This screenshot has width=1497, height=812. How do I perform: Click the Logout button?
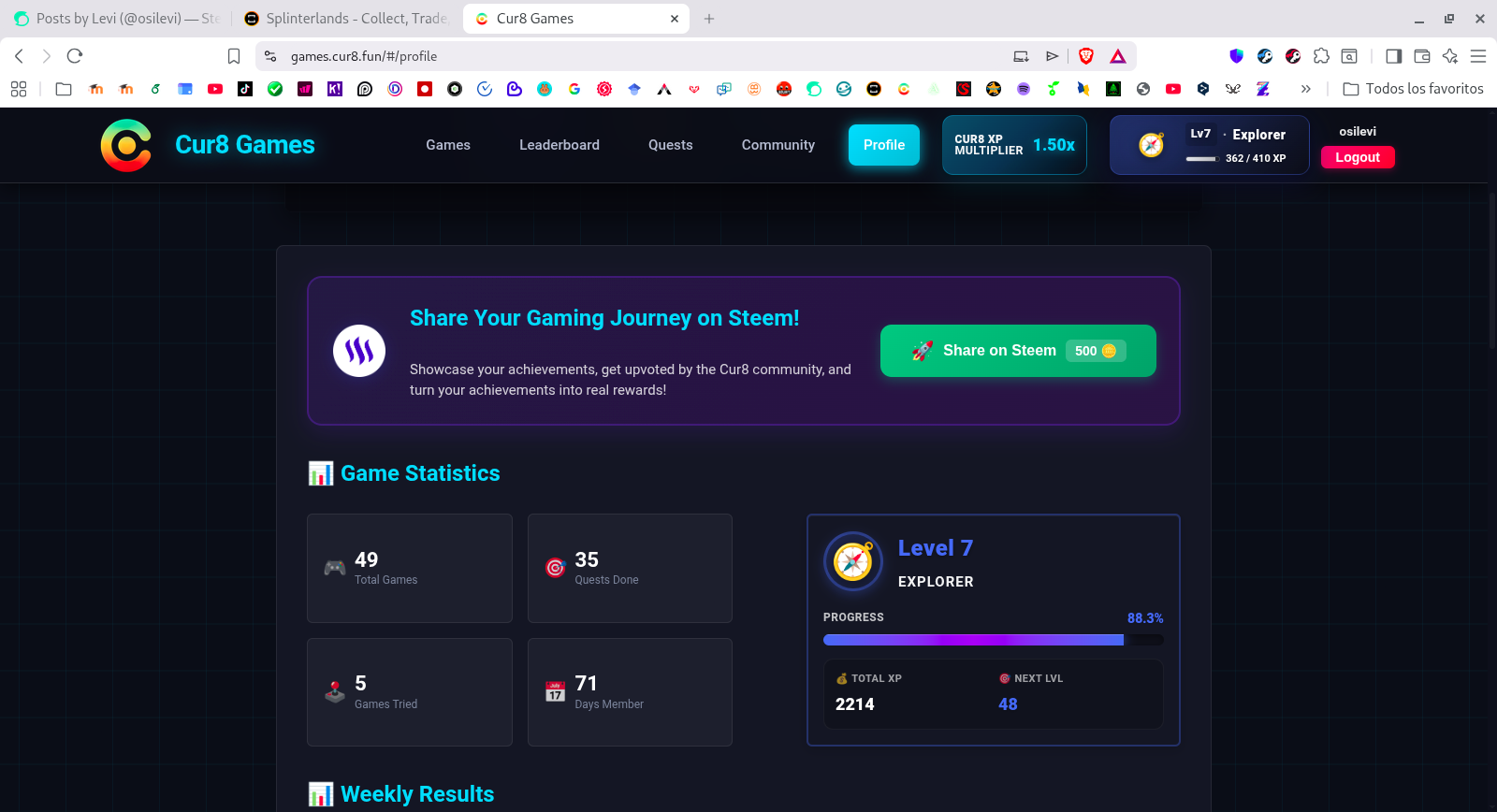[1358, 157]
